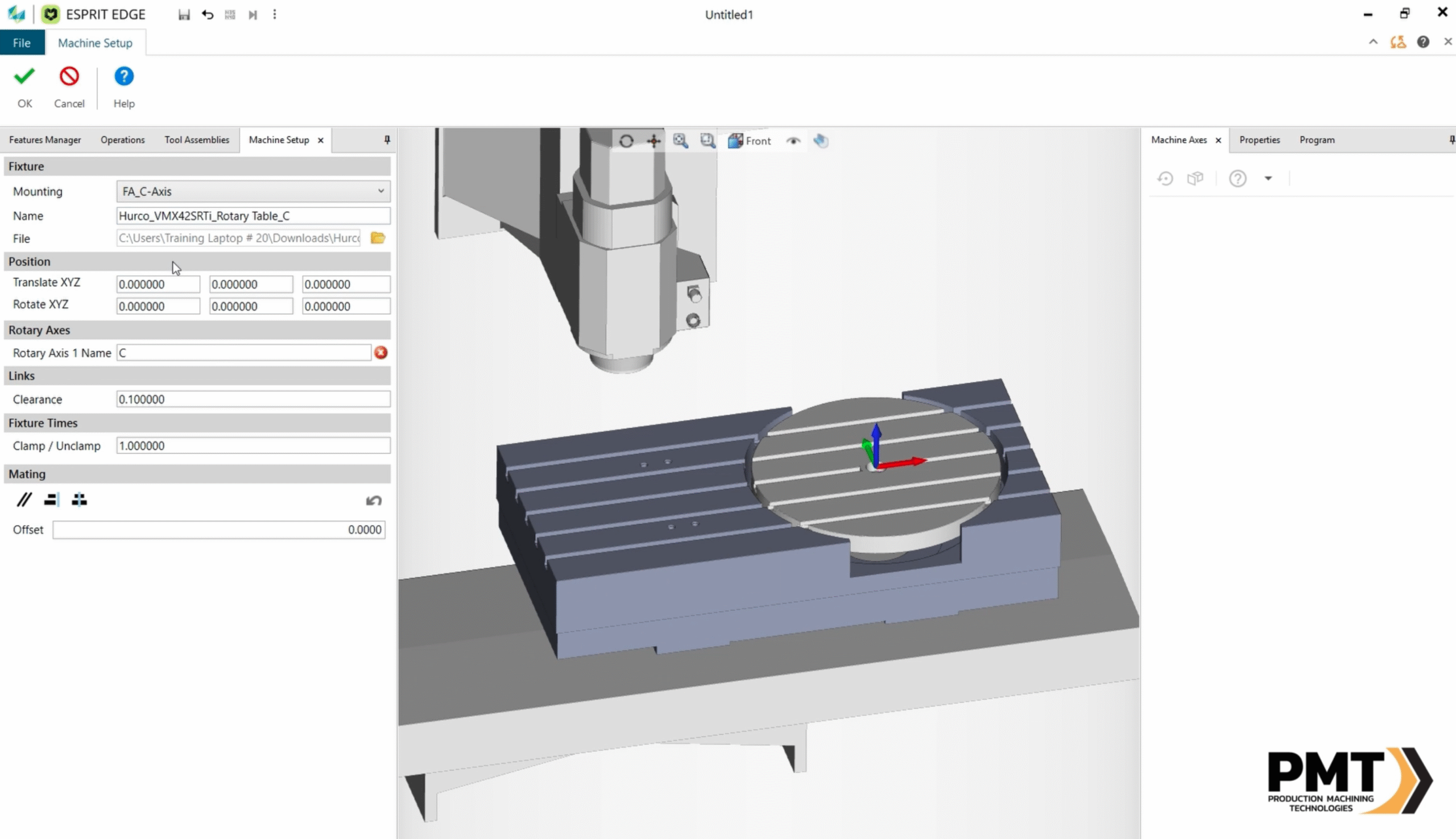Switch to the Properties tab
The image size is (1456, 839).
(1260, 140)
